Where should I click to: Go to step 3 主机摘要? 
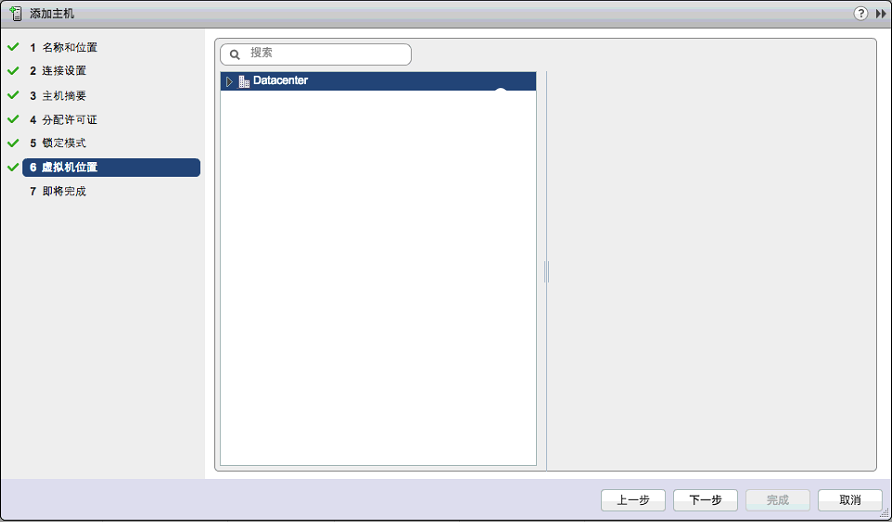(58, 96)
